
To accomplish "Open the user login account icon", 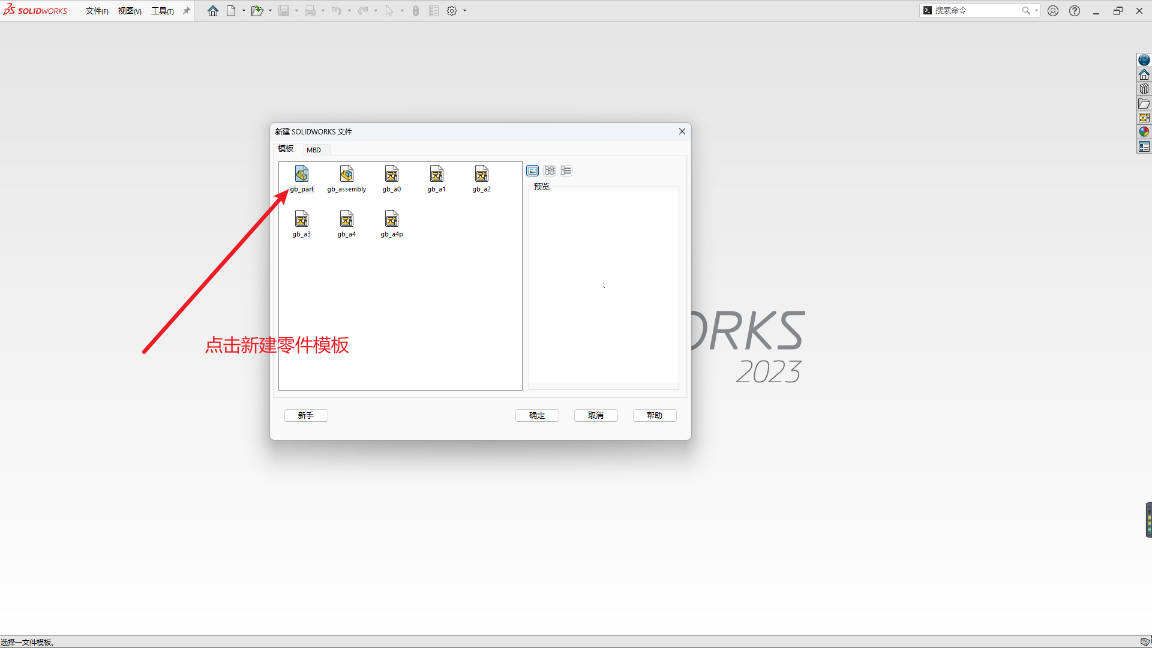I will pos(1053,11).
